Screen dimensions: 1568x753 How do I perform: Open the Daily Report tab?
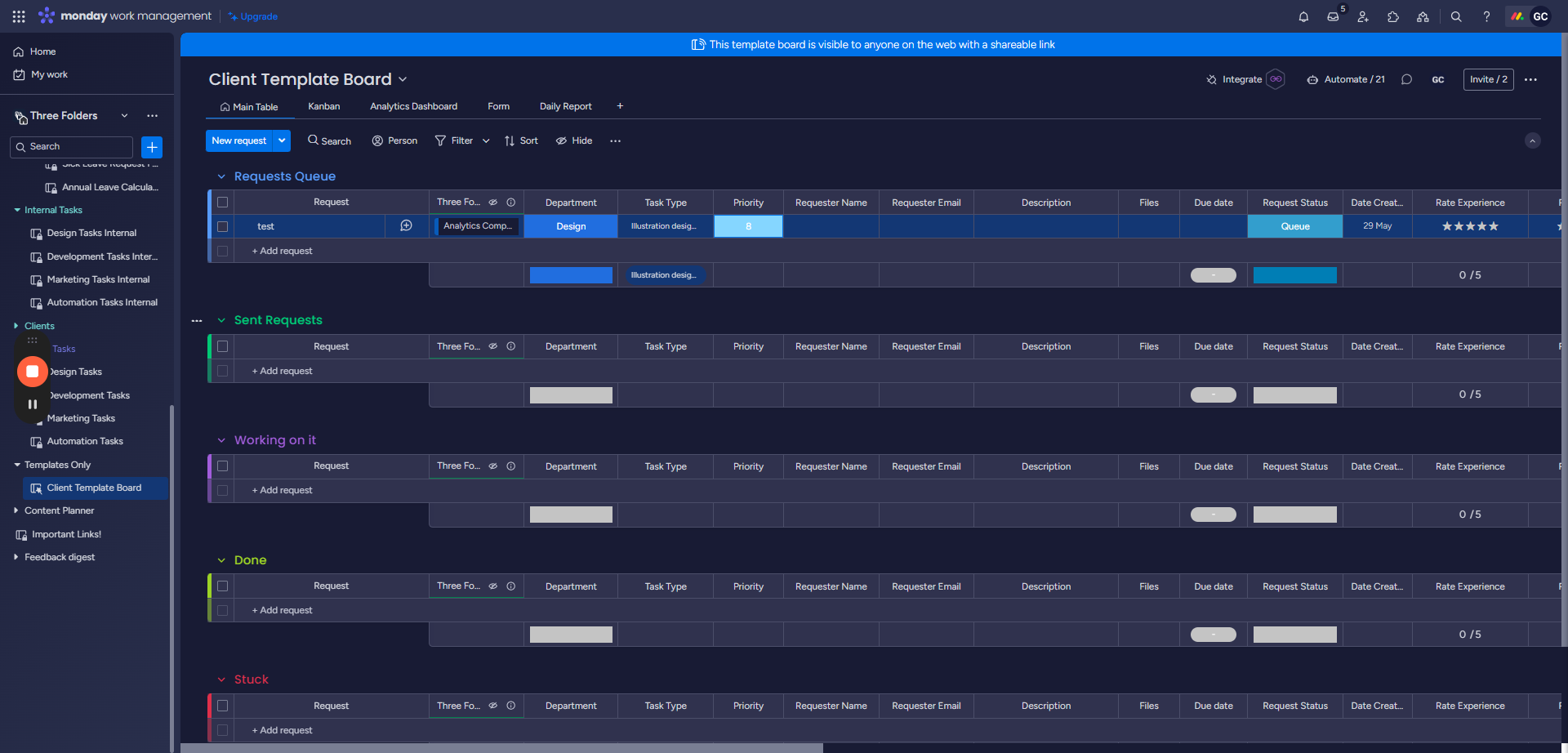point(566,106)
